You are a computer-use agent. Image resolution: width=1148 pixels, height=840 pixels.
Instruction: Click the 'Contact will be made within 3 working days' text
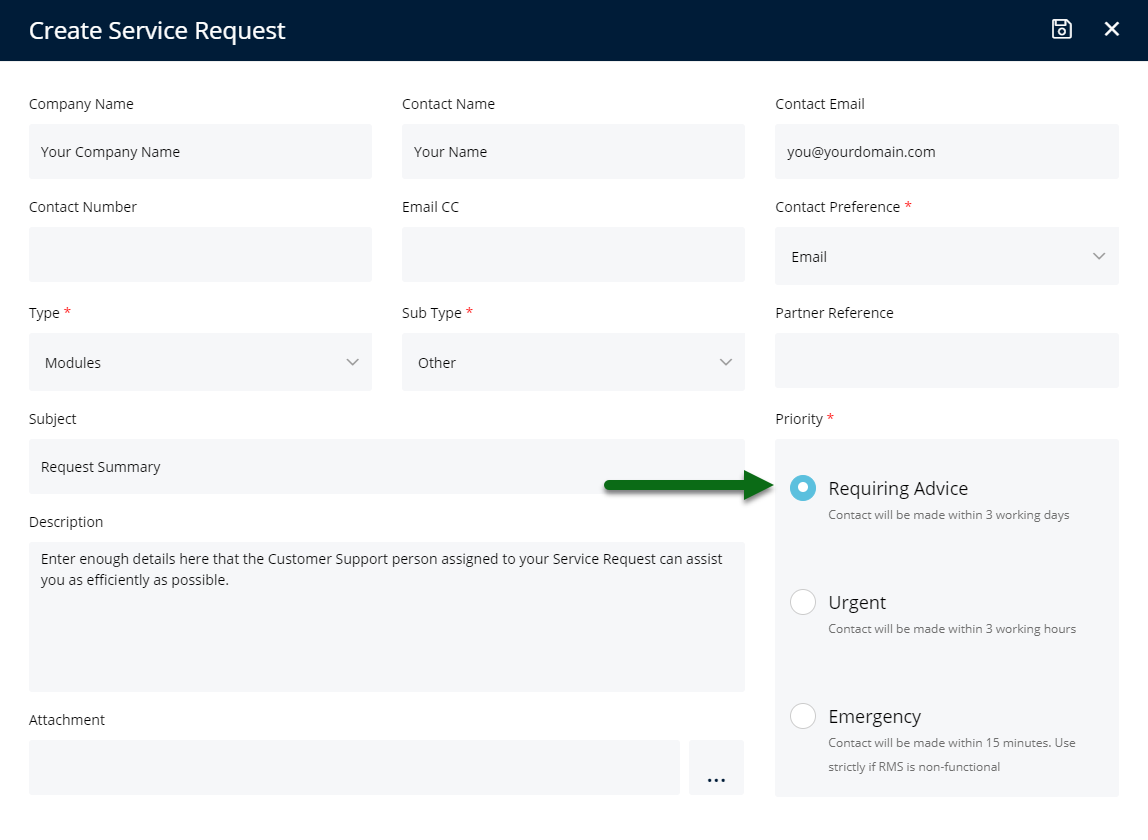(x=949, y=515)
